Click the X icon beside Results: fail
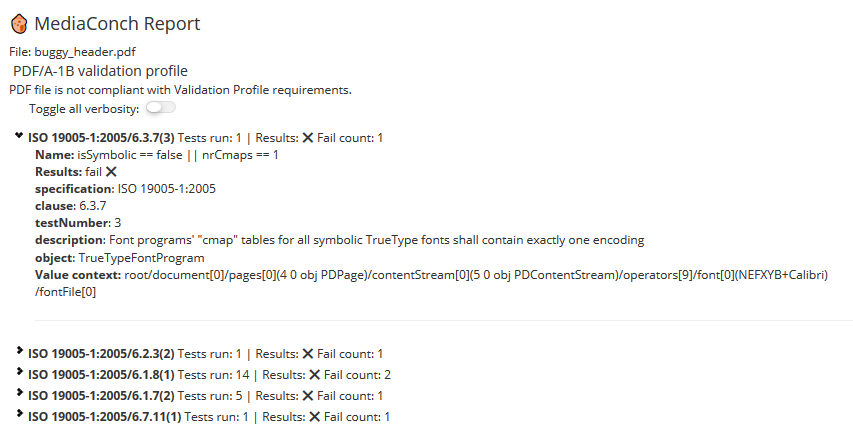Screen dimensions: 853x445 [111, 172]
